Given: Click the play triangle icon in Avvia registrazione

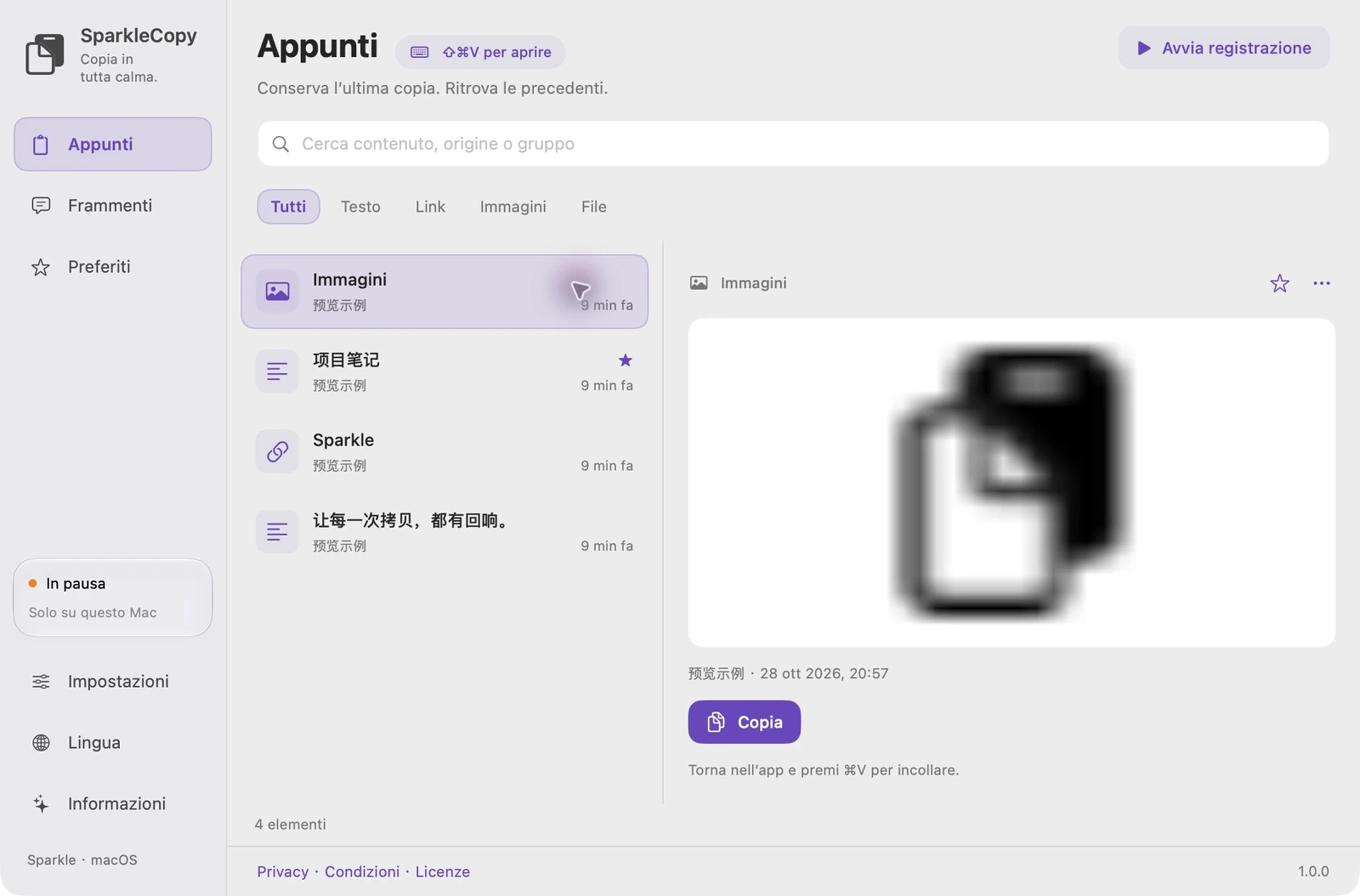Looking at the screenshot, I should [x=1144, y=48].
